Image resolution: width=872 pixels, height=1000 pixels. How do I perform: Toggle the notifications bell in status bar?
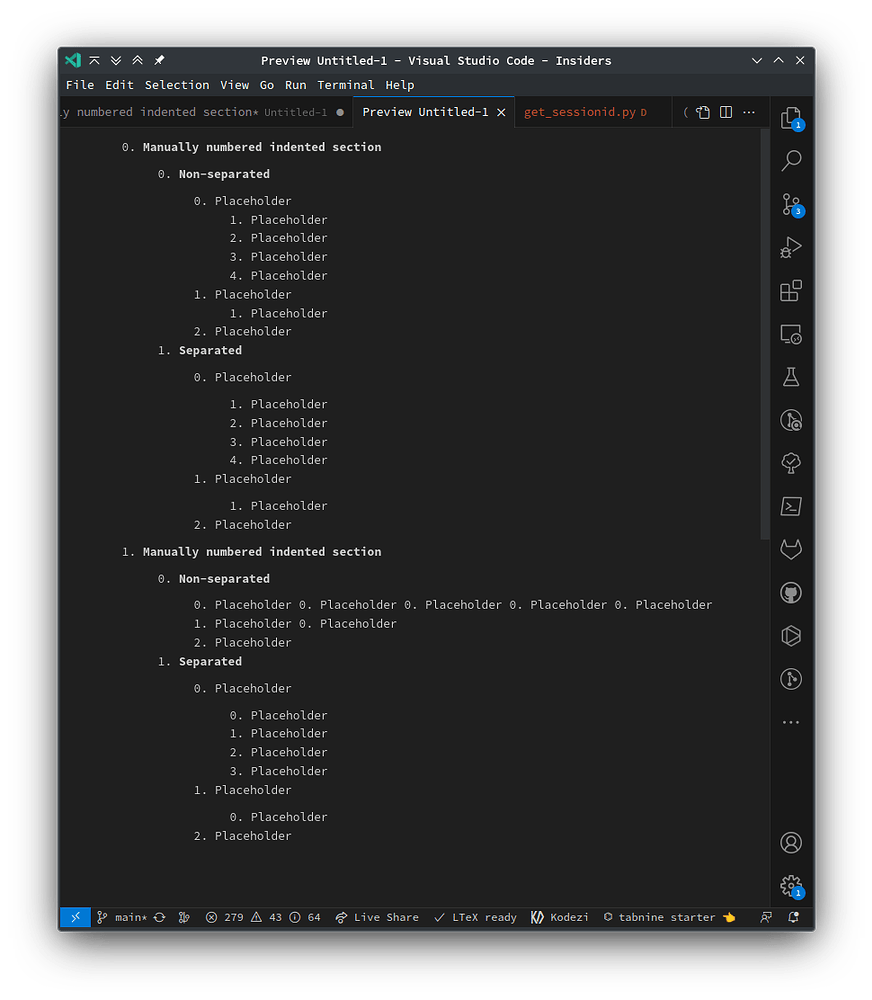coord(793,917)
